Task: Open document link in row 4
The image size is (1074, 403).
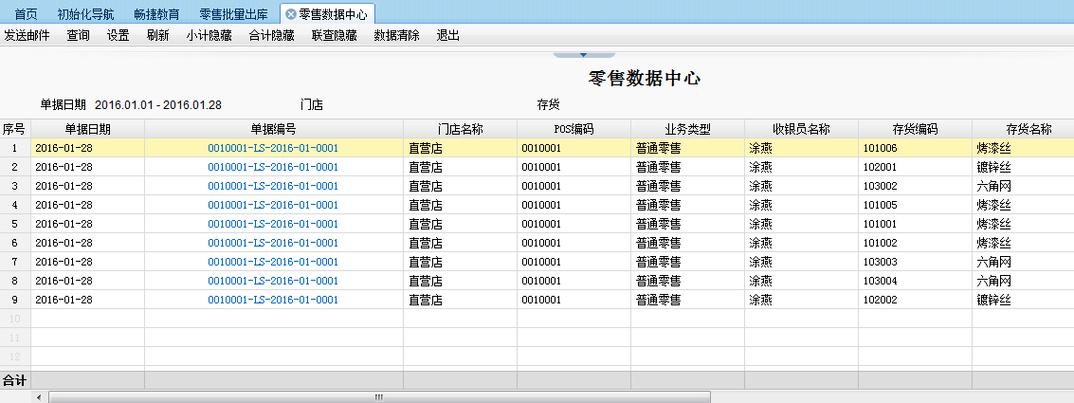Action: (x=273, y=205)
